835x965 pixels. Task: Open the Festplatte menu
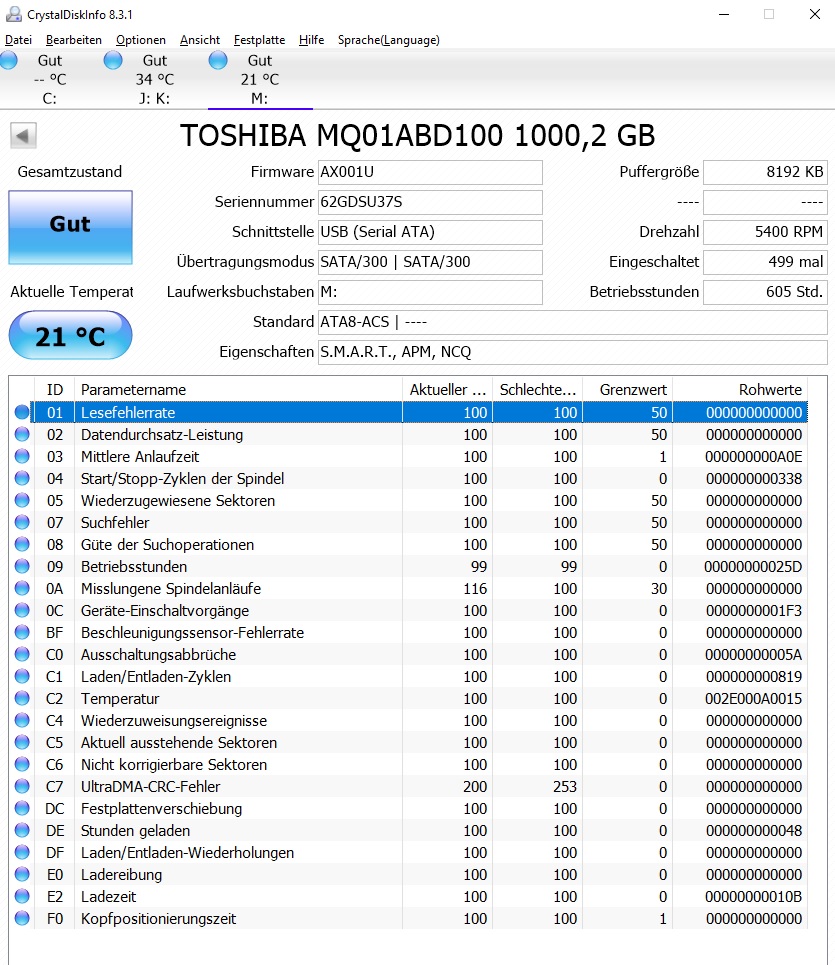260,40
